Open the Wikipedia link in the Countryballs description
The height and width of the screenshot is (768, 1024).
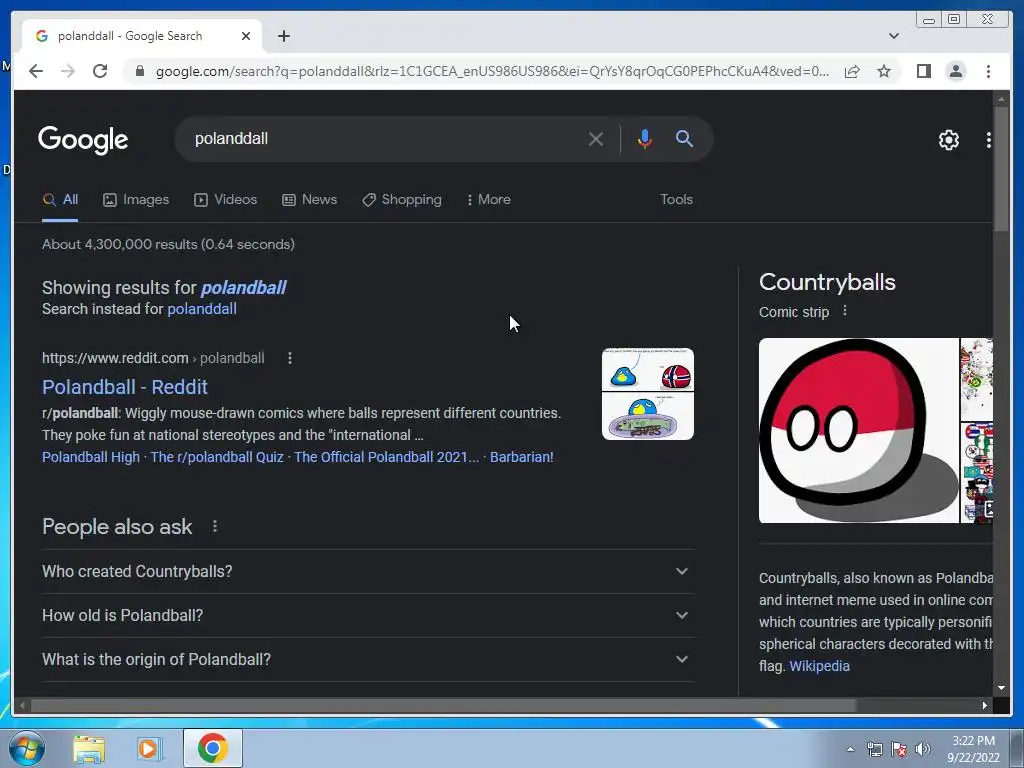pyautogui.click(x=820, y=666)
